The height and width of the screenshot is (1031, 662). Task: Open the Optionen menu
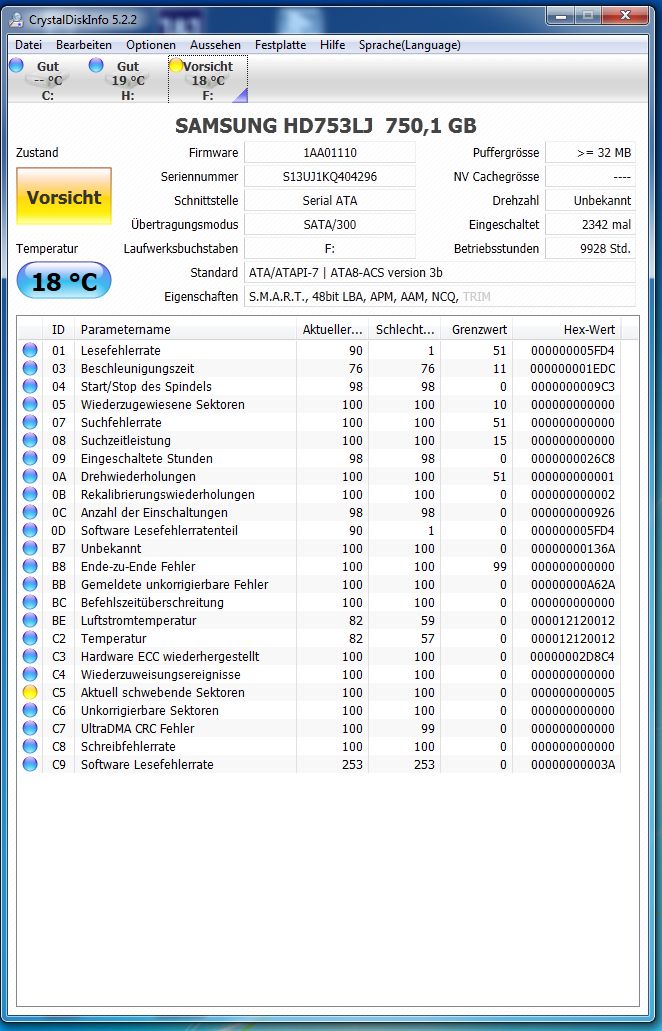coord(151,45)
